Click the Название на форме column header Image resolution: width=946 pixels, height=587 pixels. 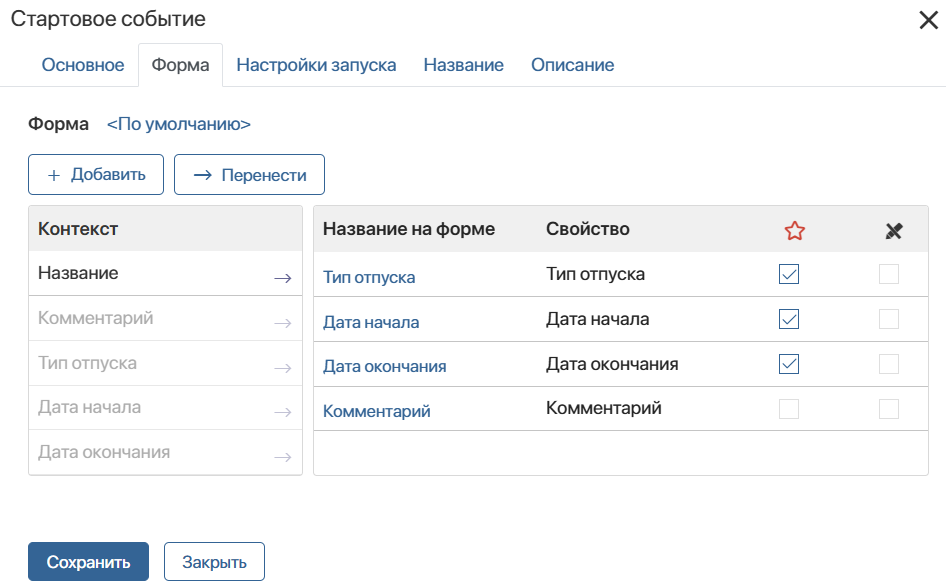pyautogui.click(x=408, y=229)
